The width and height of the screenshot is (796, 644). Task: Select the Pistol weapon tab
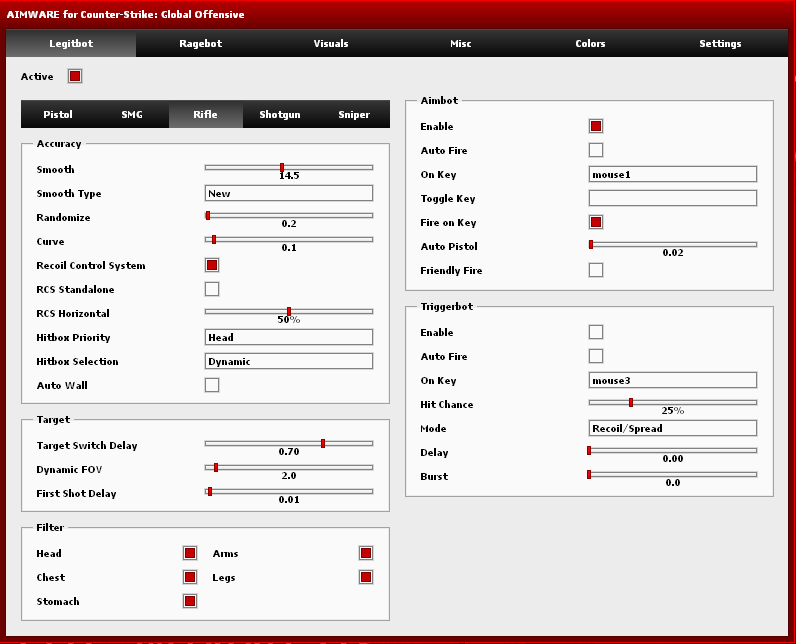(x=58, y=115)
